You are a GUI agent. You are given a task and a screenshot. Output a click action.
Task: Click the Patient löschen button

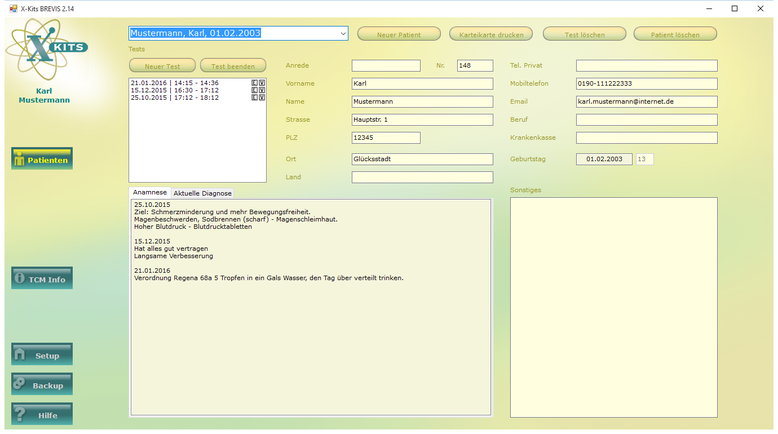(675, 34)
